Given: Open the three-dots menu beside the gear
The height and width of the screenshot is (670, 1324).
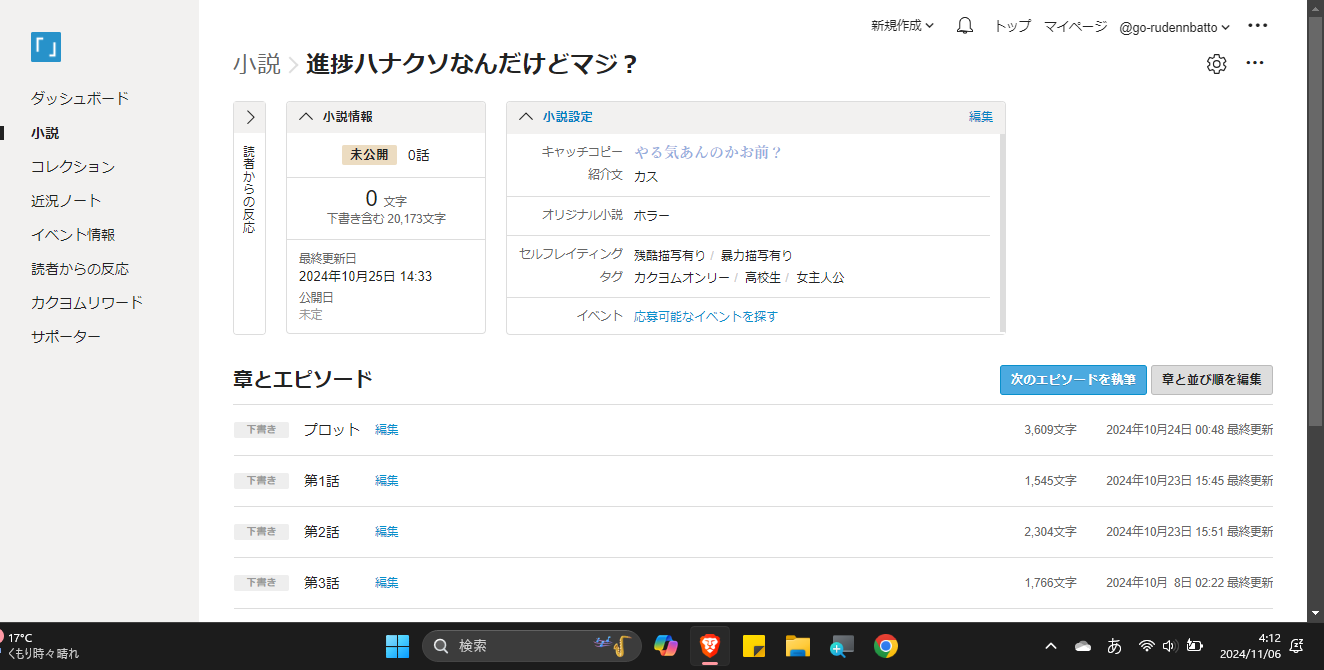Looking at the screenshot, I should pos(1255,64).
